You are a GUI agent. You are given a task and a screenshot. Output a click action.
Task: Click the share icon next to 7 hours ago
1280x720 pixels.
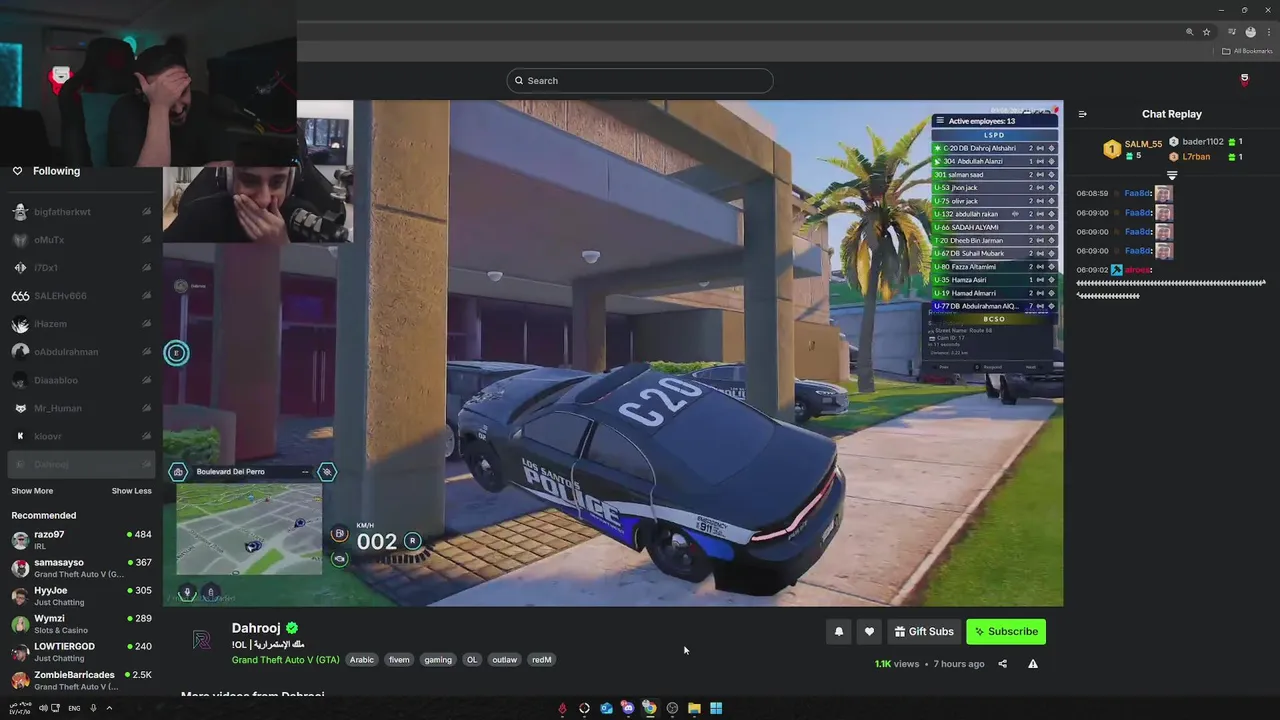(1003, 664)
